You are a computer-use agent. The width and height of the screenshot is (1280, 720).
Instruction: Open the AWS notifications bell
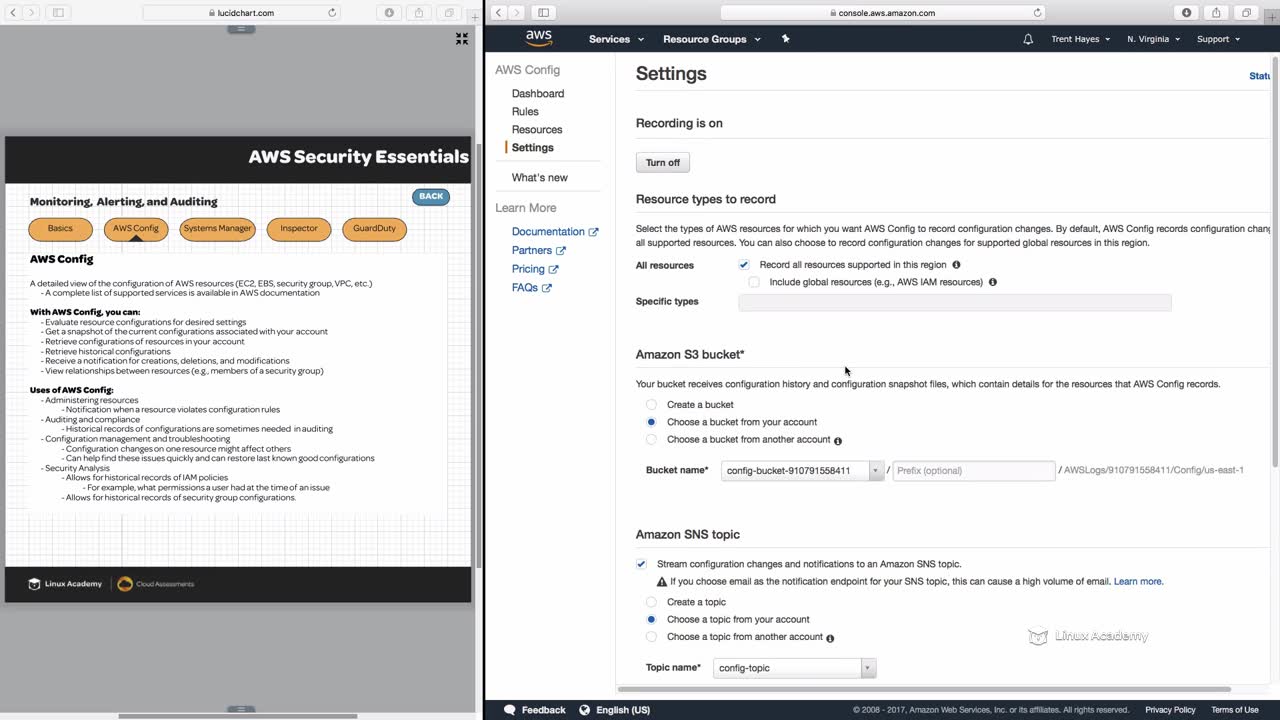tap(1028, 39)
